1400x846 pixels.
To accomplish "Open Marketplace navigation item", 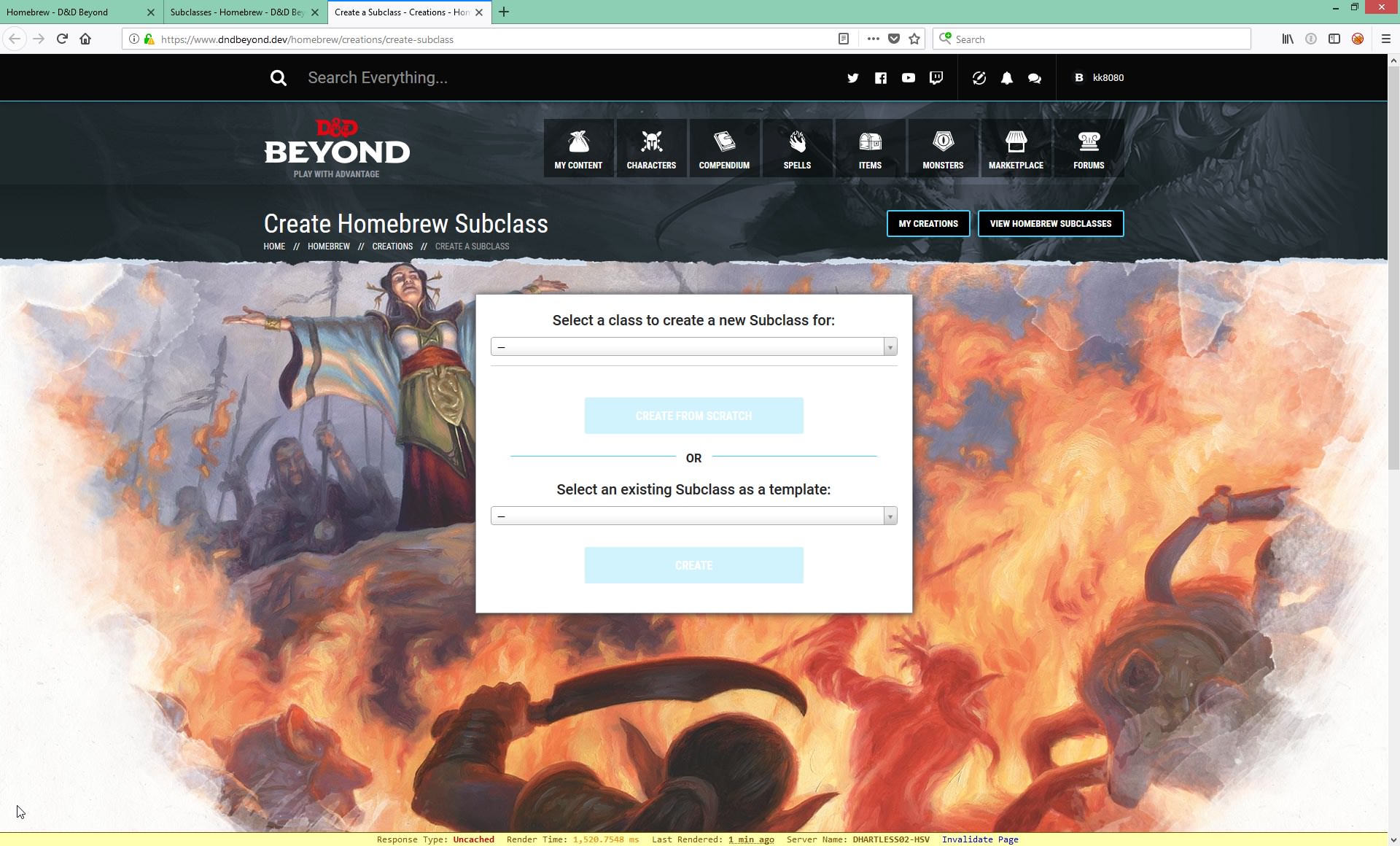I will point(1016,148).
